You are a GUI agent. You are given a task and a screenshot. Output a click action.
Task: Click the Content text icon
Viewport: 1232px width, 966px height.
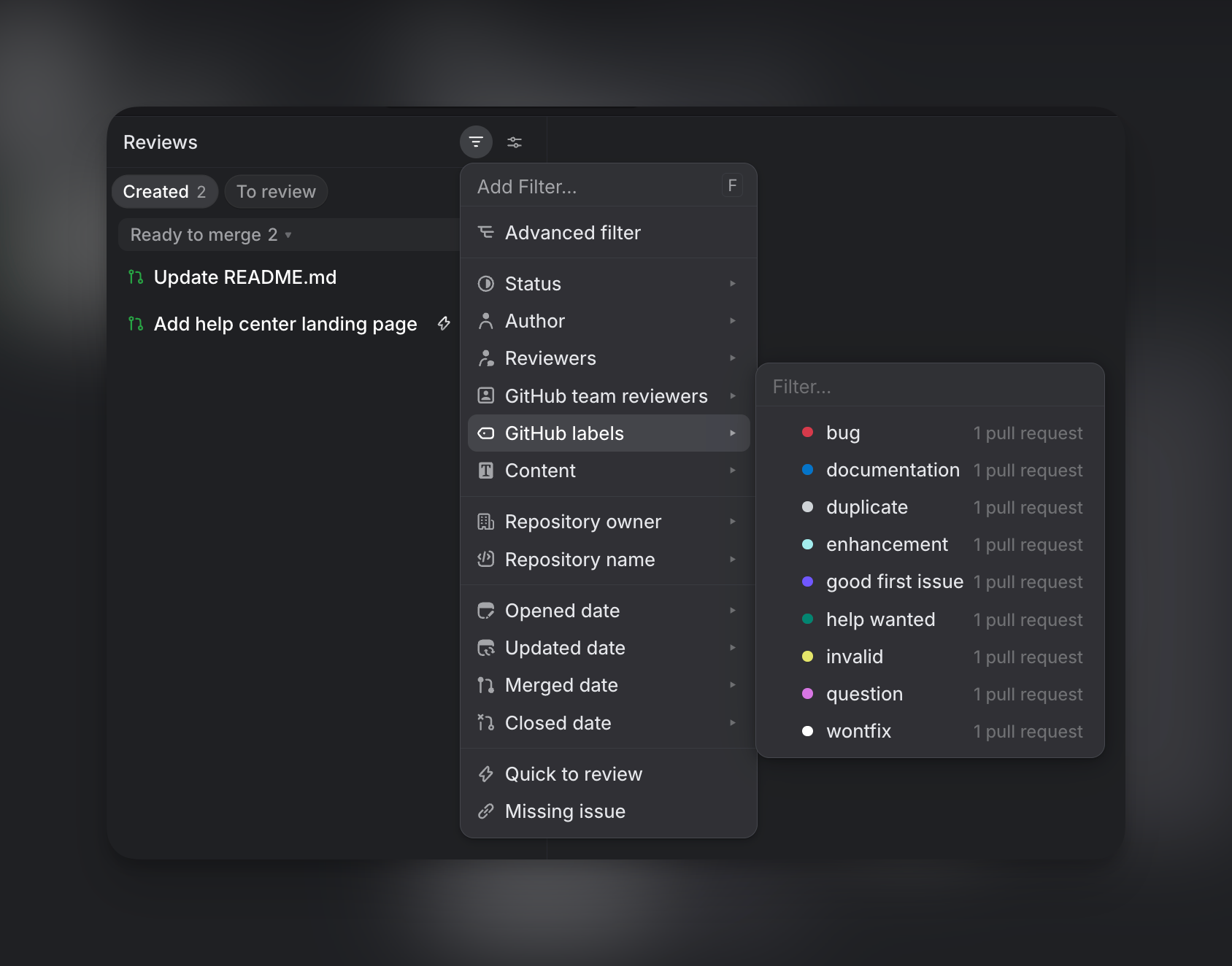point(485,471)
